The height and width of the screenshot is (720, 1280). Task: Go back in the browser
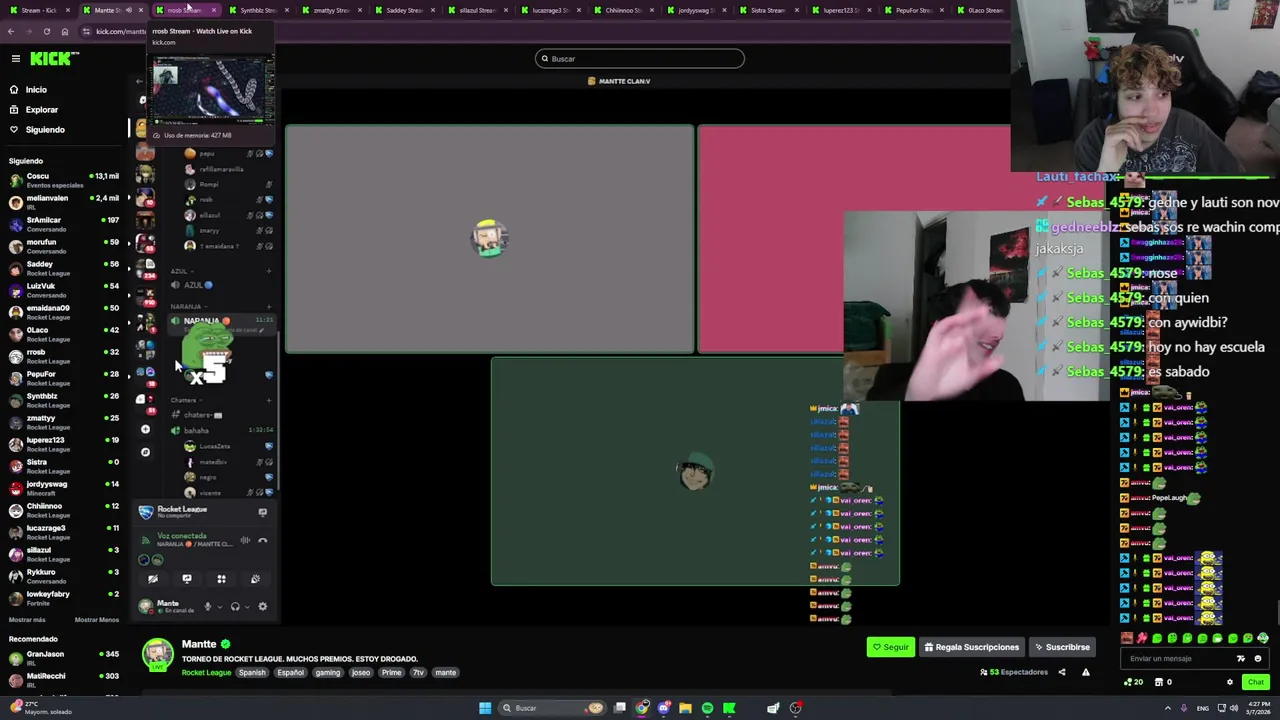click(11, 32)
